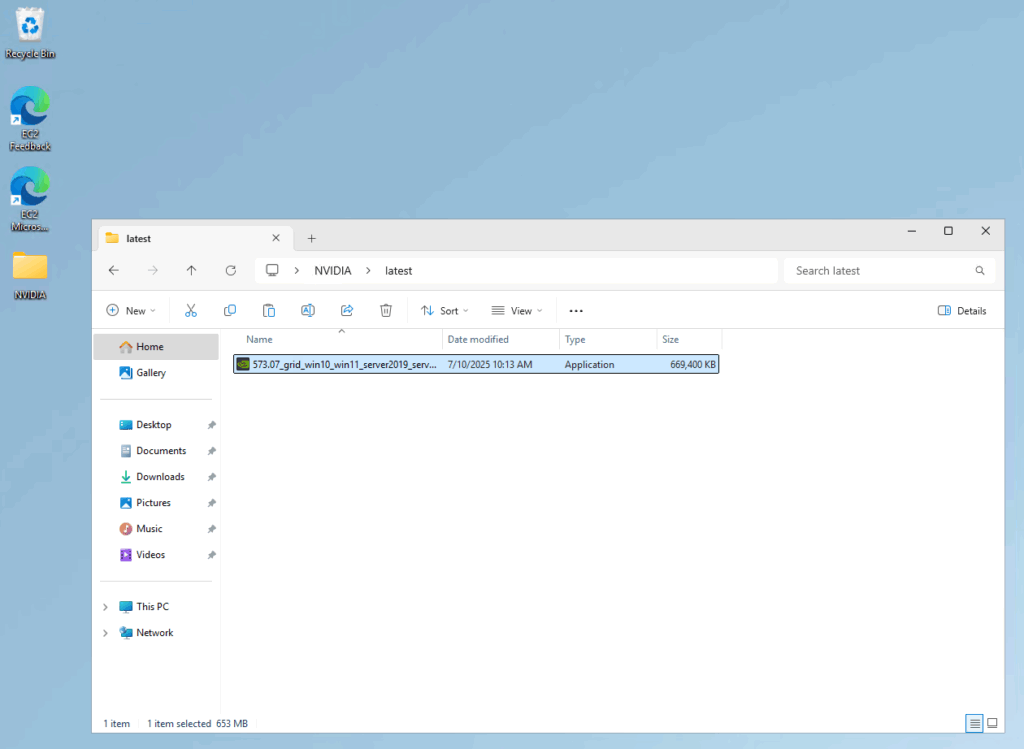The width and height of the screenshot is (1024, 749).
Task: Click the pin icon next to Downloads
Action: tap(212, 477)
